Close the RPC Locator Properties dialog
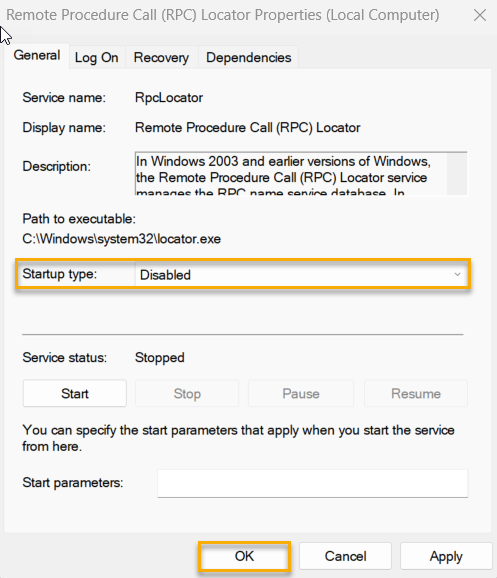This screenshot has width=497, height=578. pyautogui.click(x=480, y=15)
